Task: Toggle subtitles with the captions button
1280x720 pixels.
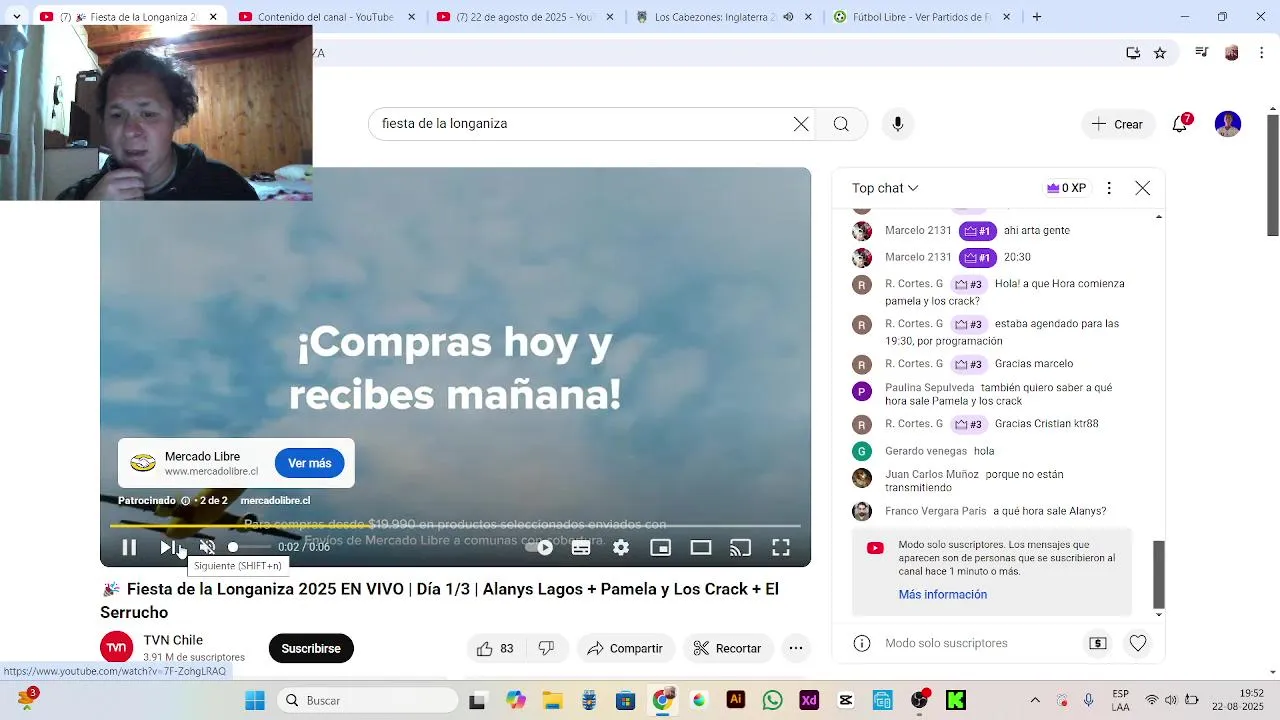Action: pos(581,547)
